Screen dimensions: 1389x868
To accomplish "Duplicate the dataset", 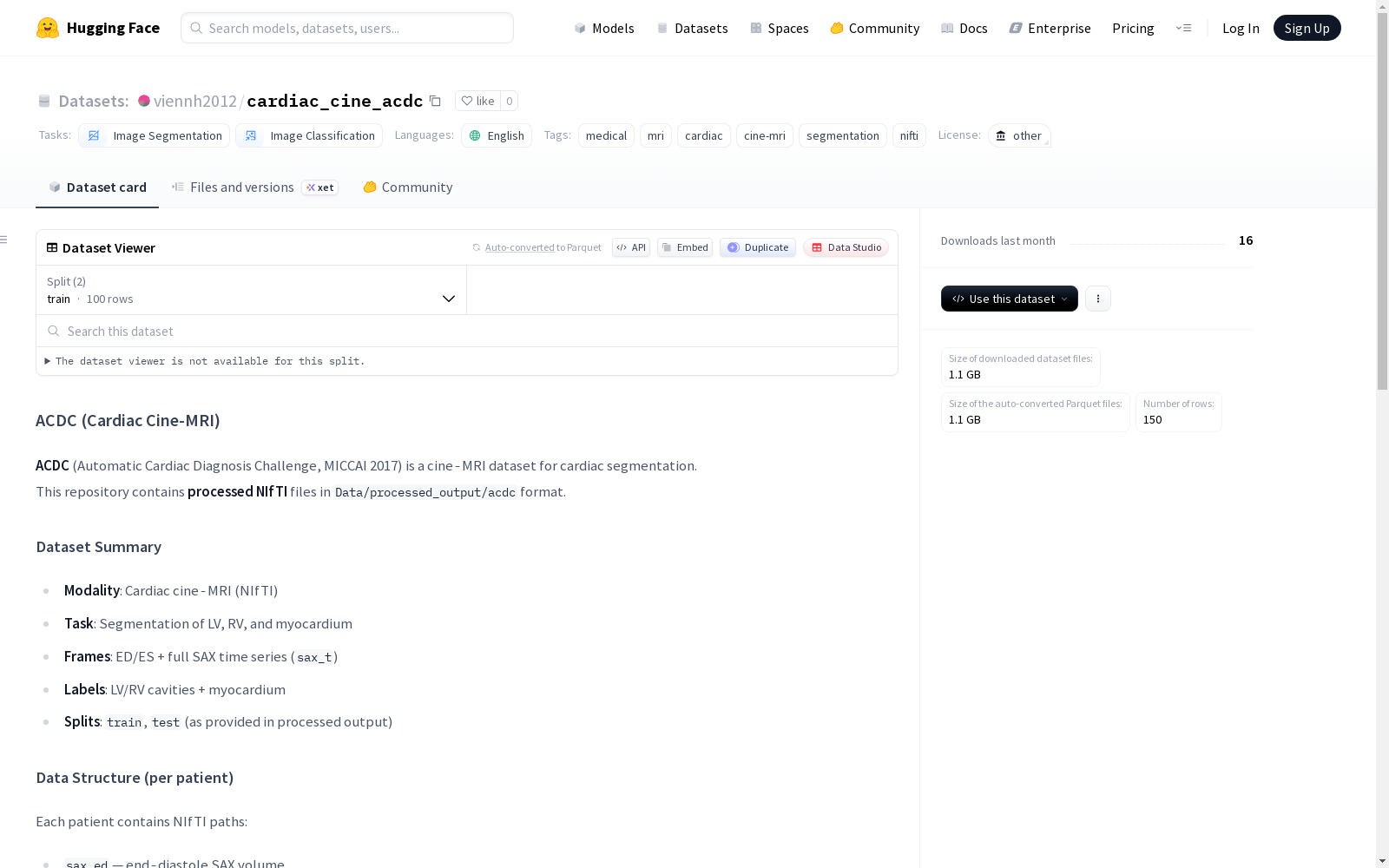I will click(x=758, y=247).
